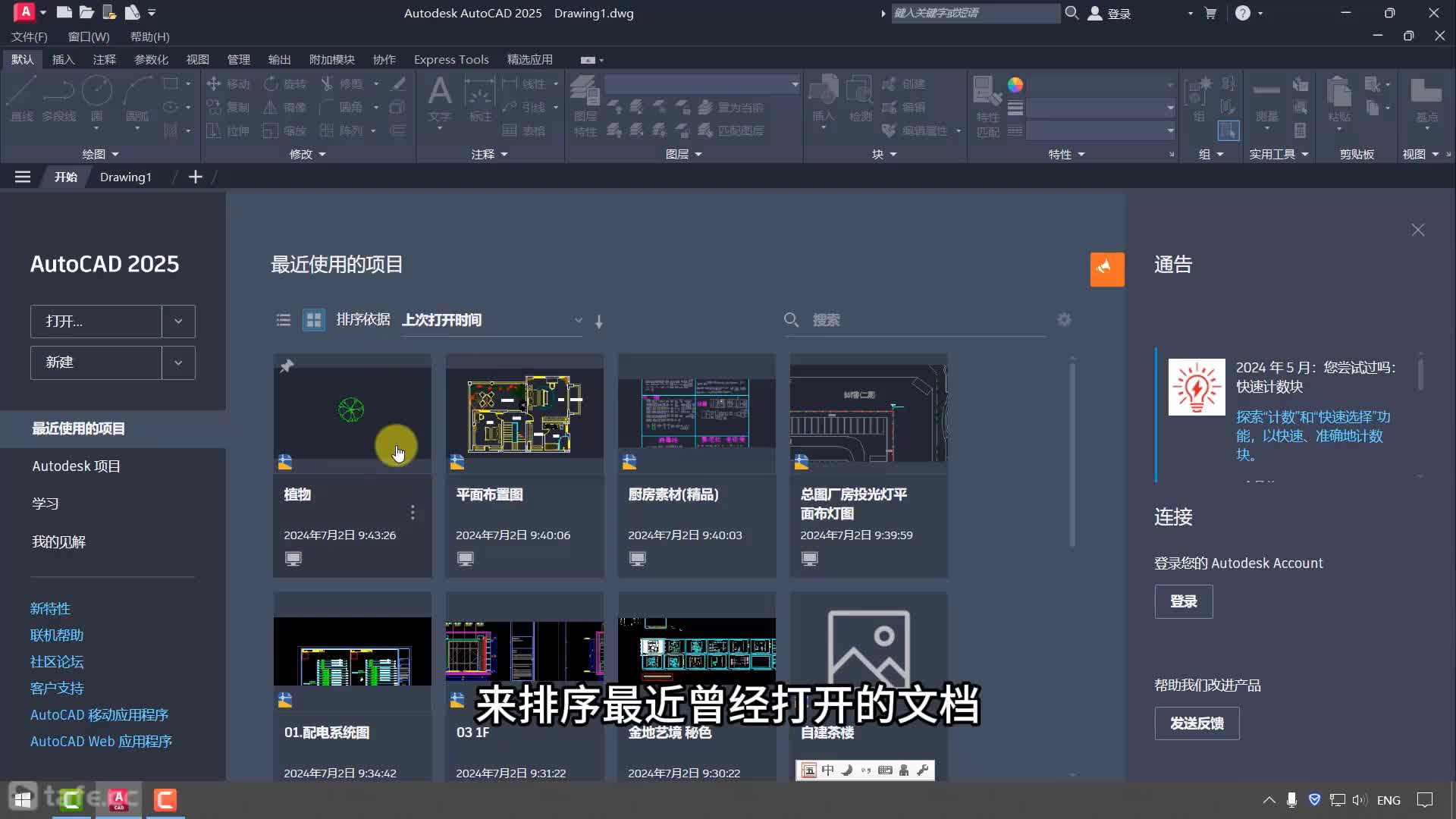Select the Dimension (标注) tool

480,99
